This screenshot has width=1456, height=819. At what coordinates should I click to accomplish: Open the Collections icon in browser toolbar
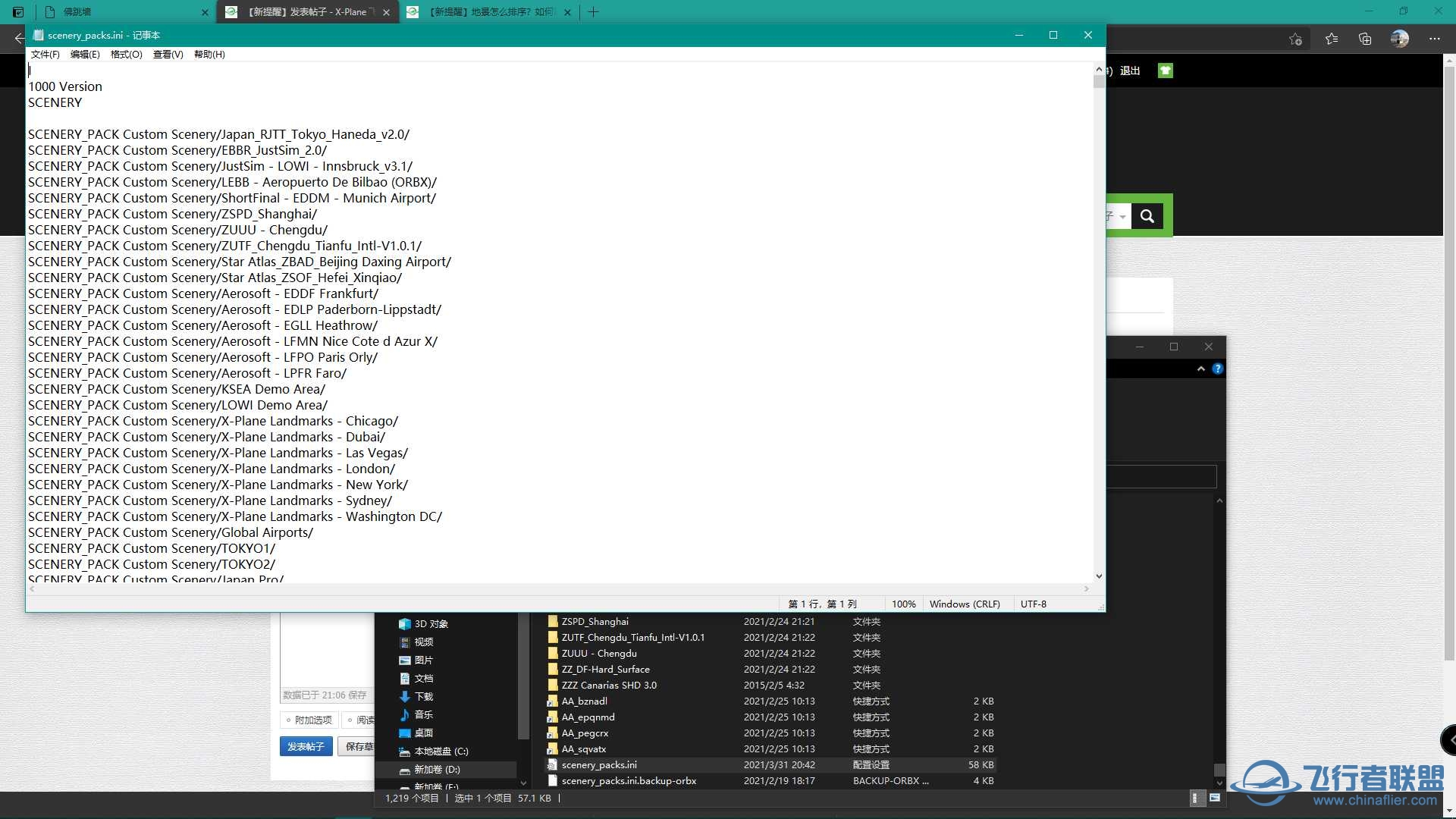tap(1365, 39)
